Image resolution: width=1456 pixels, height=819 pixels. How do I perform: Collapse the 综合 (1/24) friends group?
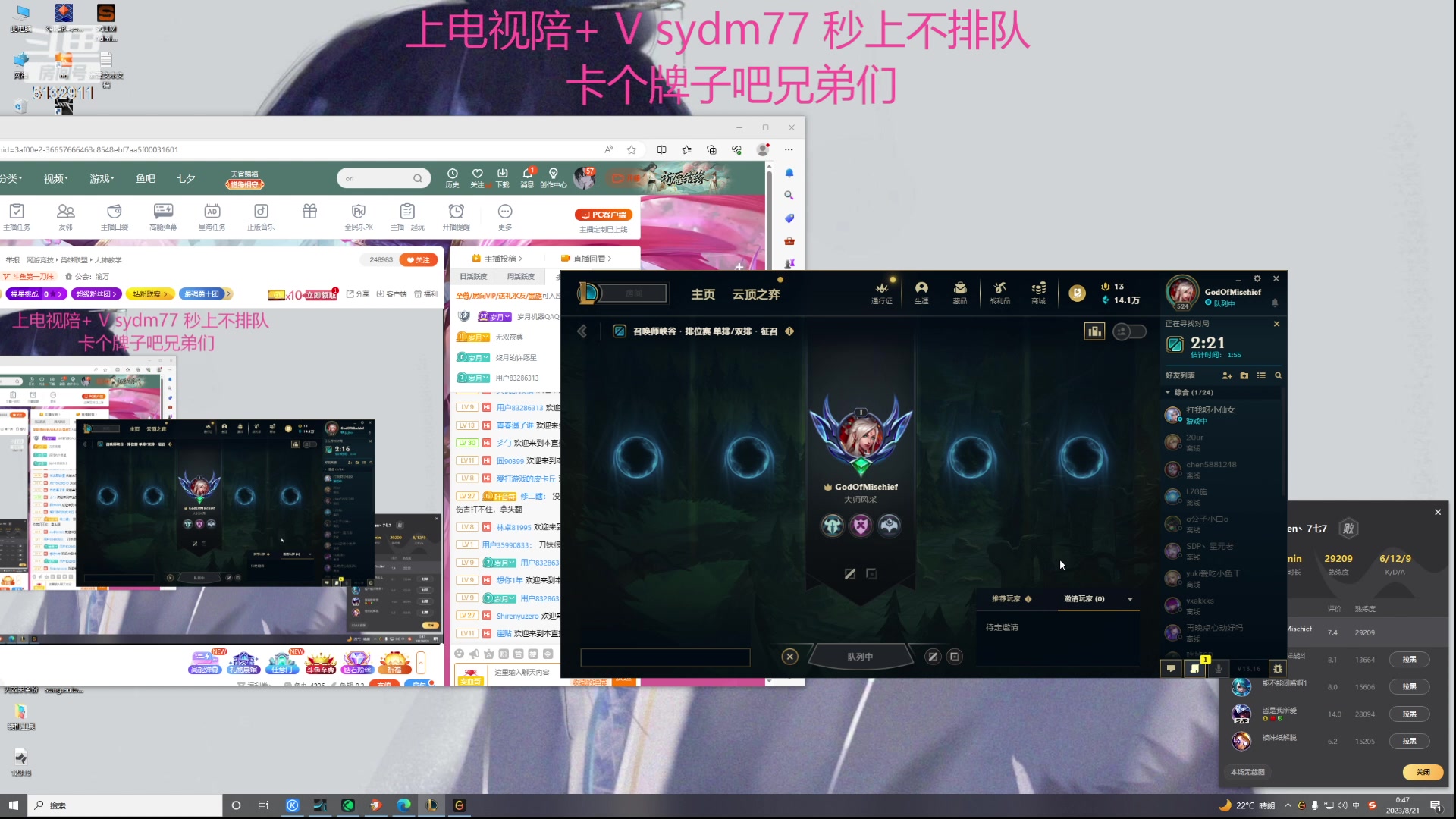coord(1169,393)
